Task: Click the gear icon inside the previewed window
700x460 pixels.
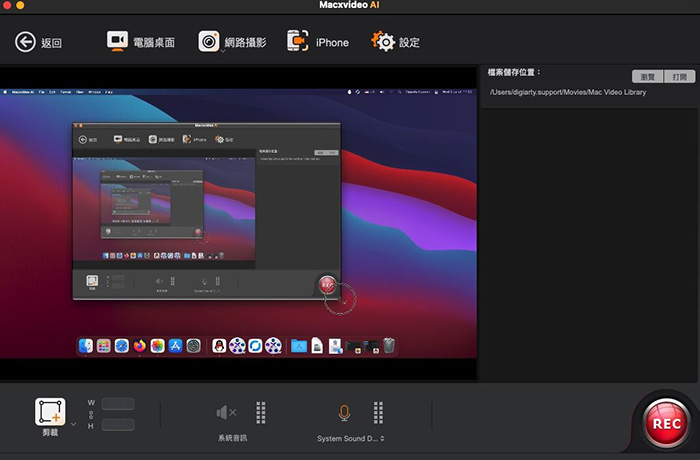Action: point(219,139)
